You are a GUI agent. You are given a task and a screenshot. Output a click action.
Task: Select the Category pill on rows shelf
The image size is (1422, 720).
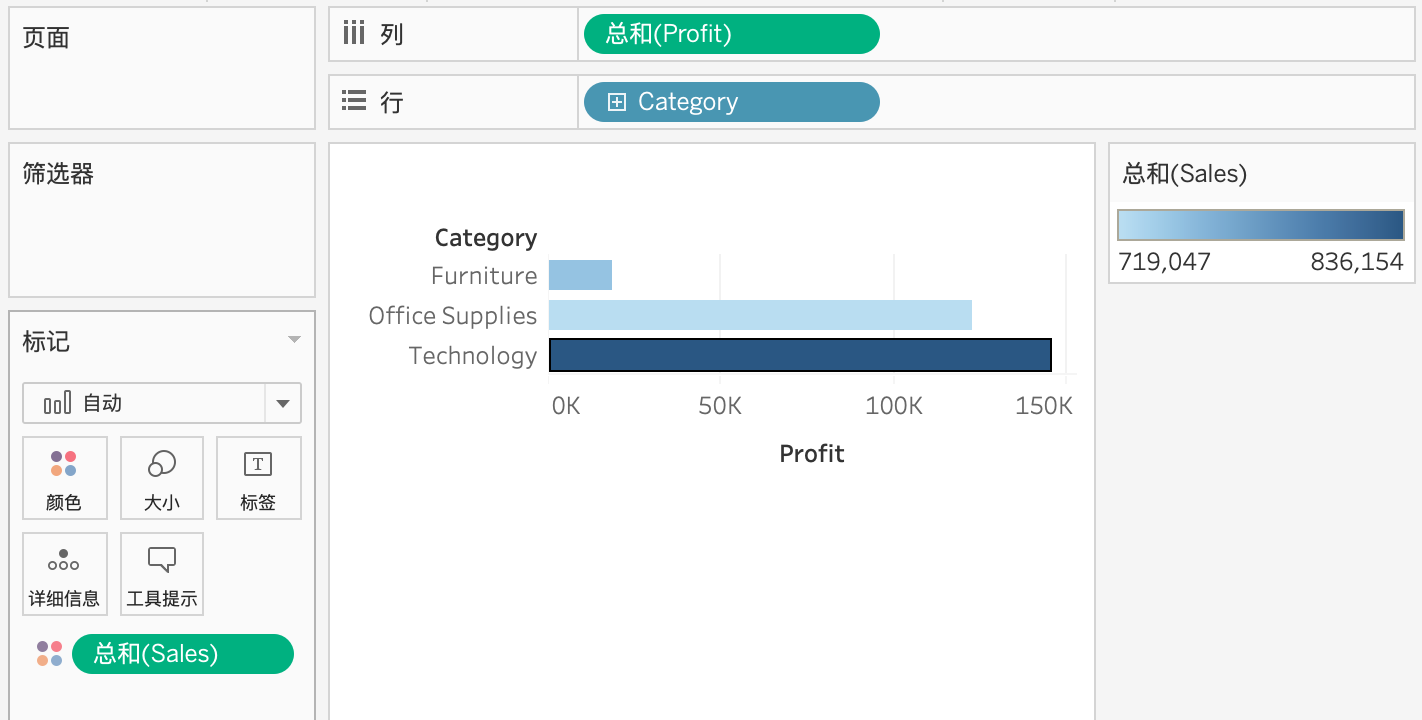[x=732, y=102]
